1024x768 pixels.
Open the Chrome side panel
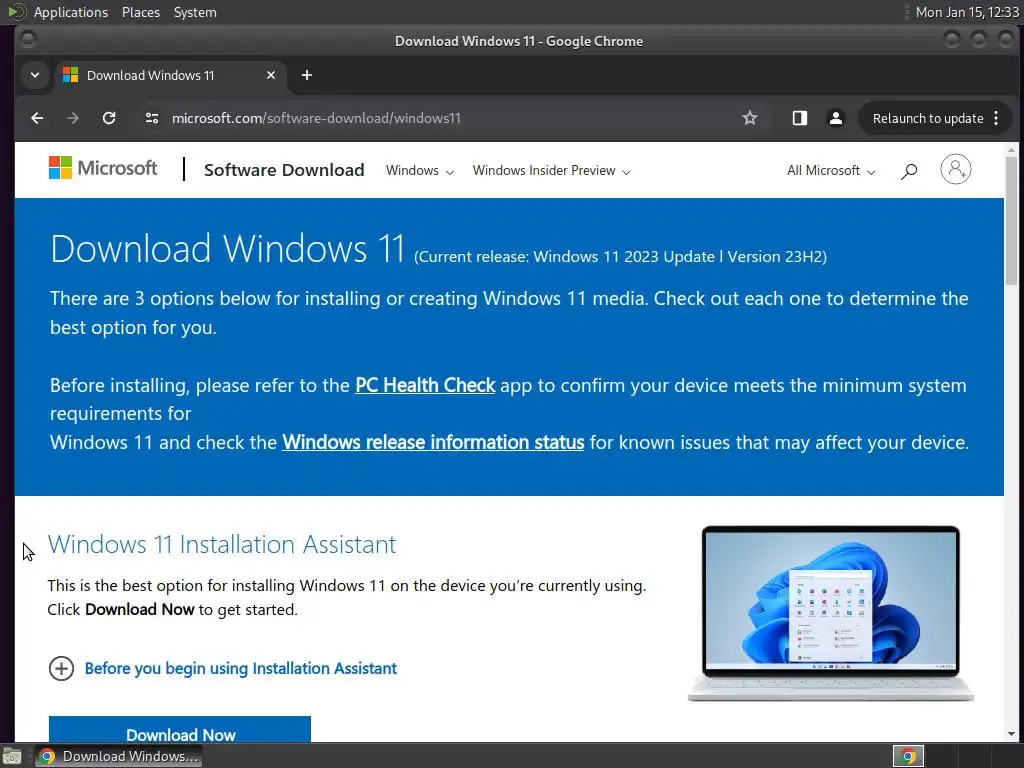[799, 118]
